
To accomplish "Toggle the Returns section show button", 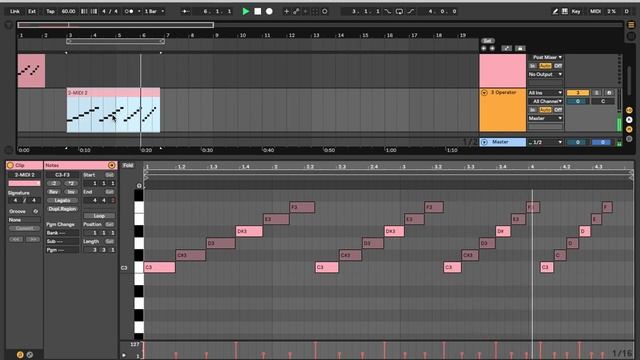I will (629, 120).
